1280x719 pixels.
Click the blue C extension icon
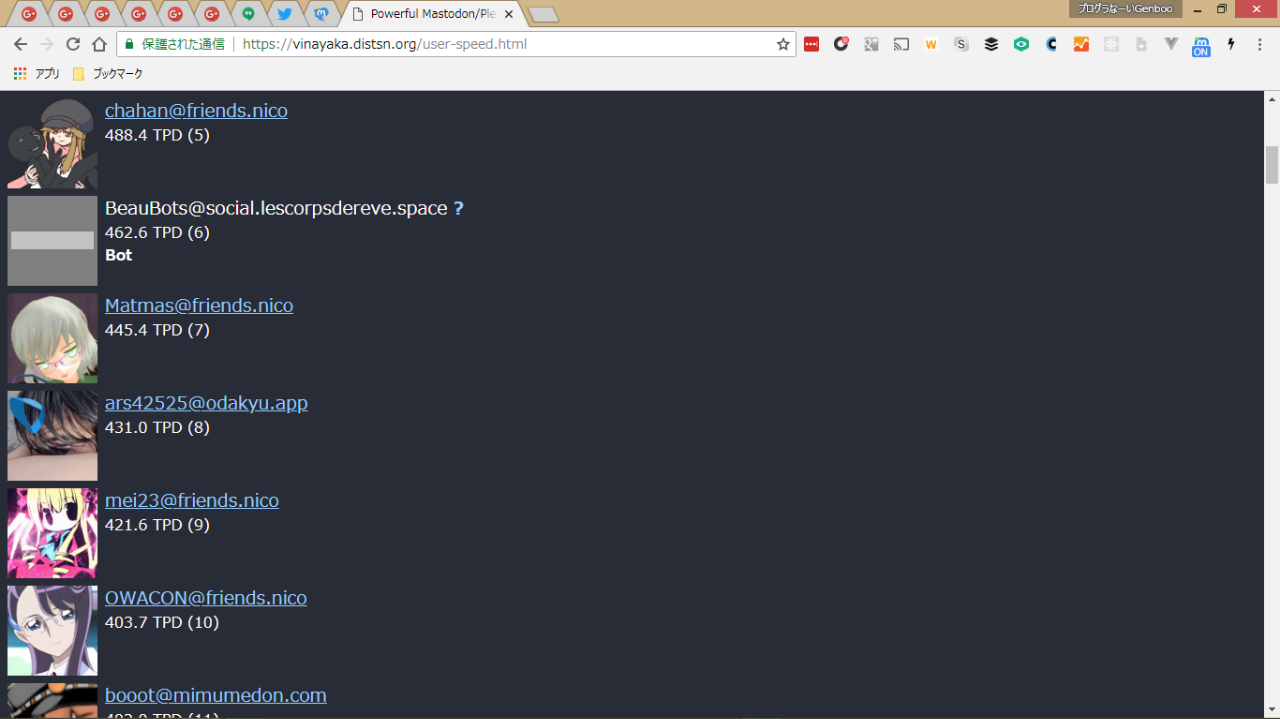coord(1051,44)
